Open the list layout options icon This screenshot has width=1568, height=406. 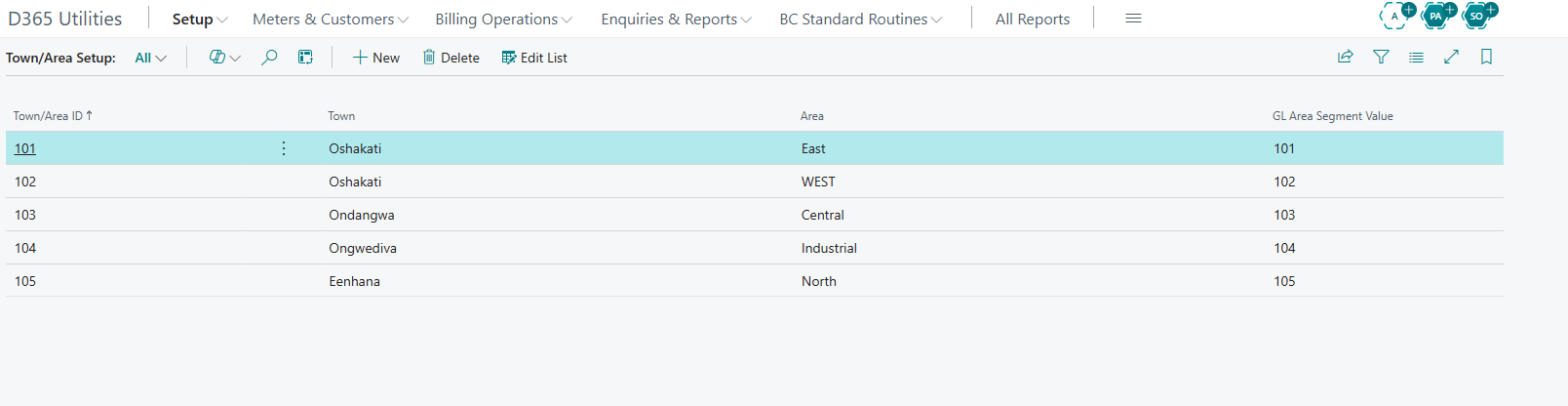click(x=1416, y=57)
